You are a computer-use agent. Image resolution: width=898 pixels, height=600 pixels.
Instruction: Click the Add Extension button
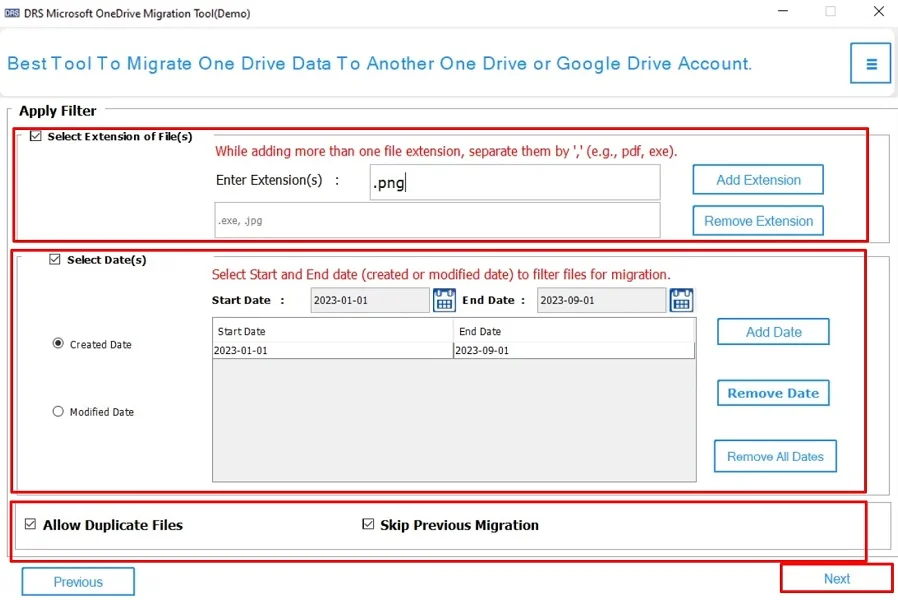tap(757, 180)
